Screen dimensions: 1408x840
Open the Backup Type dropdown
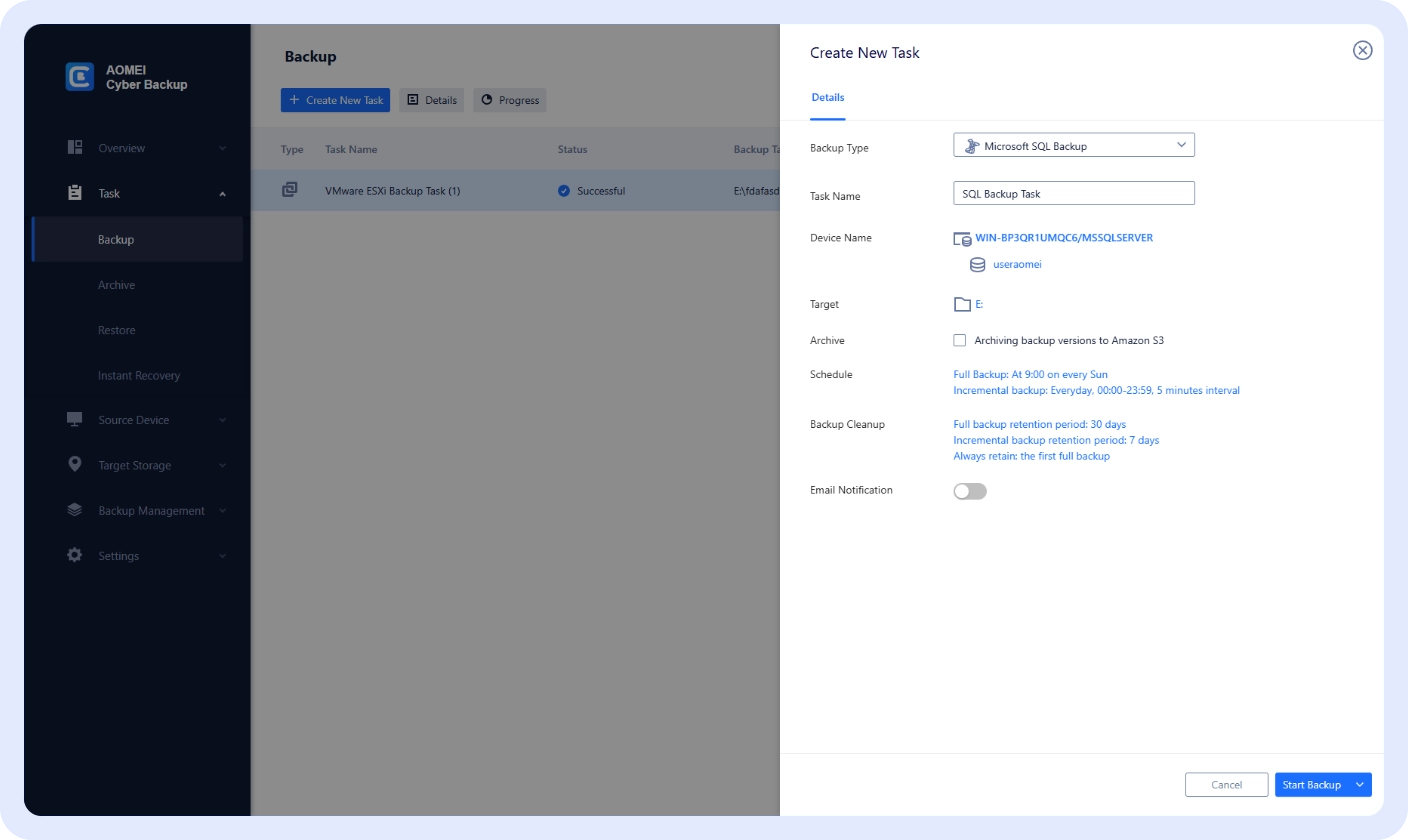(1074, 146)
